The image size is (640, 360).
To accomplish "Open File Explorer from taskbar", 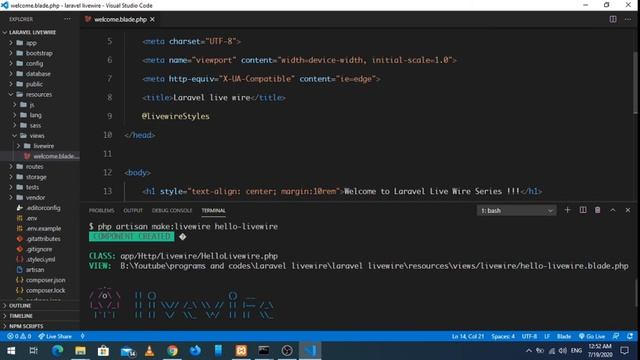I will (x=80, y=351).
